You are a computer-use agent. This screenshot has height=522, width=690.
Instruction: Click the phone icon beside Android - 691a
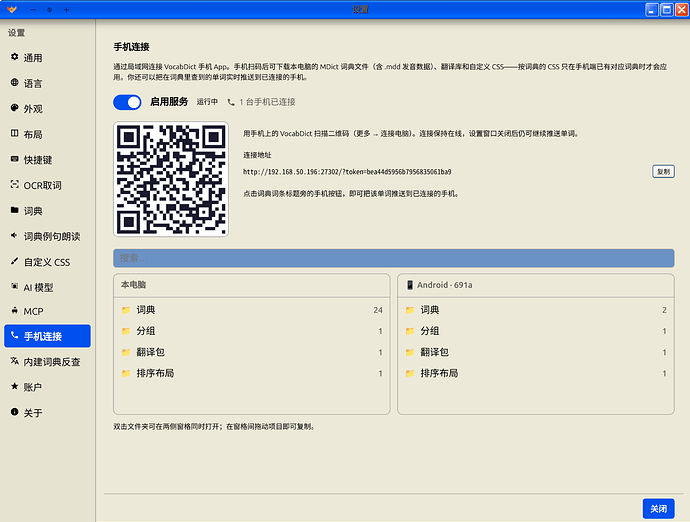(410, 285)
